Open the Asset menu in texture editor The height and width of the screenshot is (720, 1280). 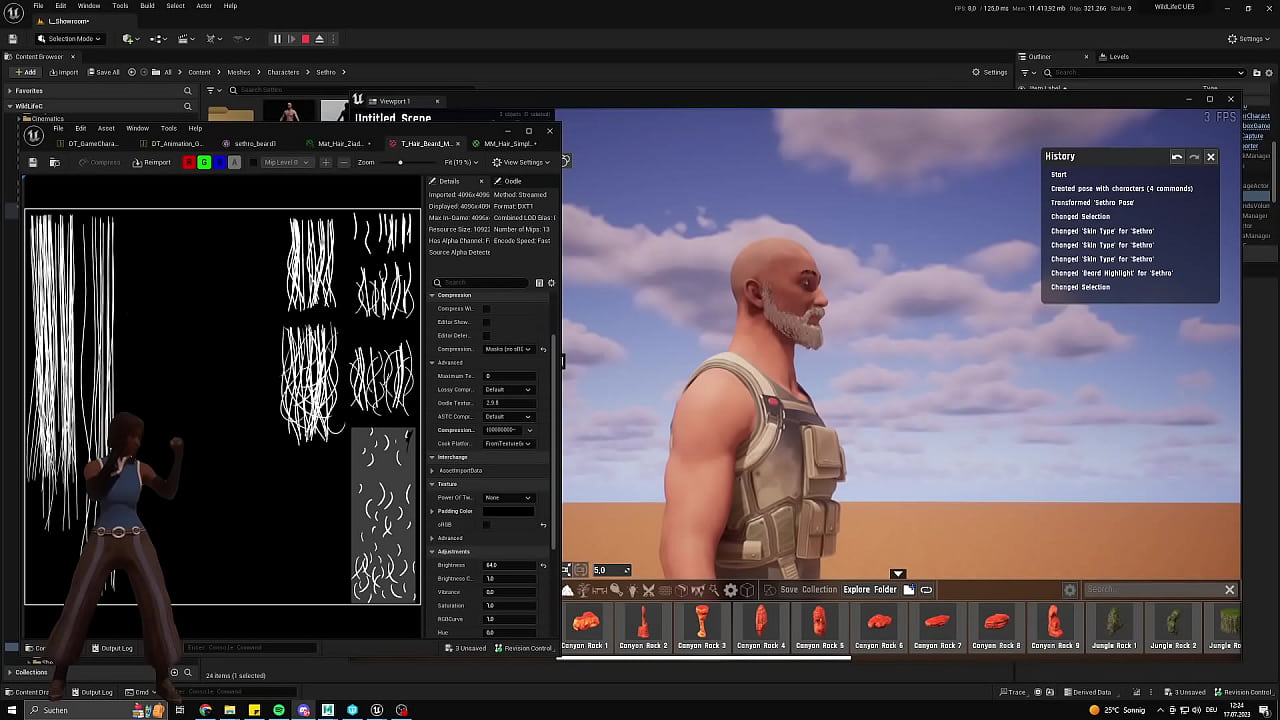click(106, 128)
